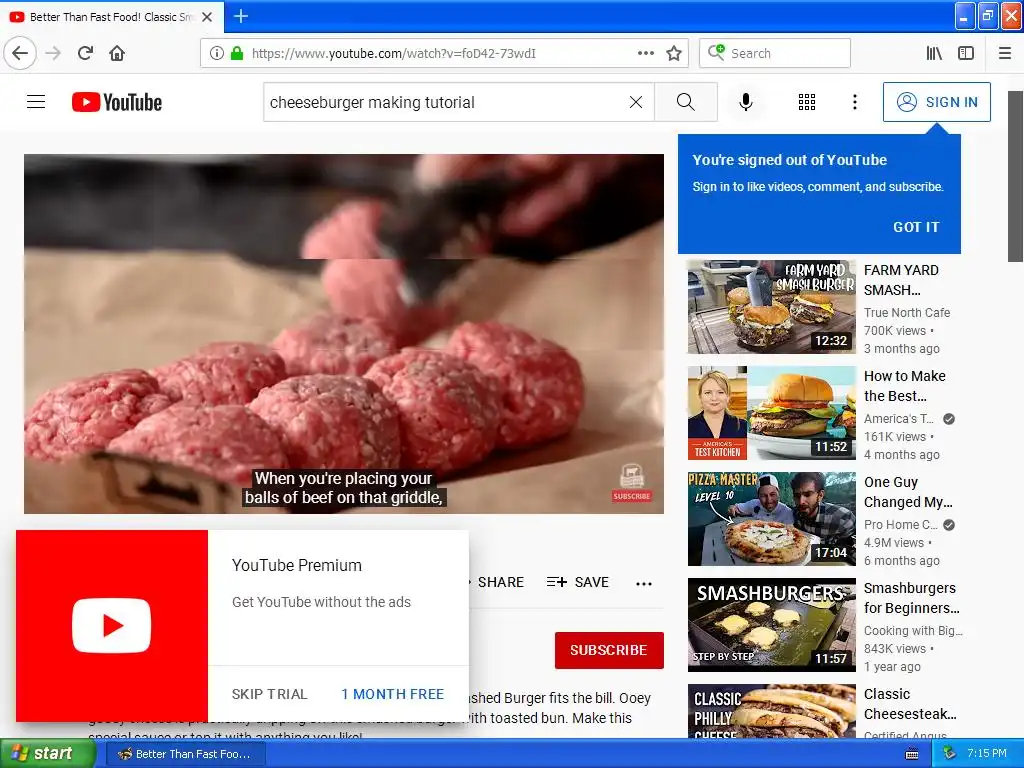The width and height of the screenshot is (1024, 768).
Task: Open the Firefox hamburger menu
Action: [1005, 53]
